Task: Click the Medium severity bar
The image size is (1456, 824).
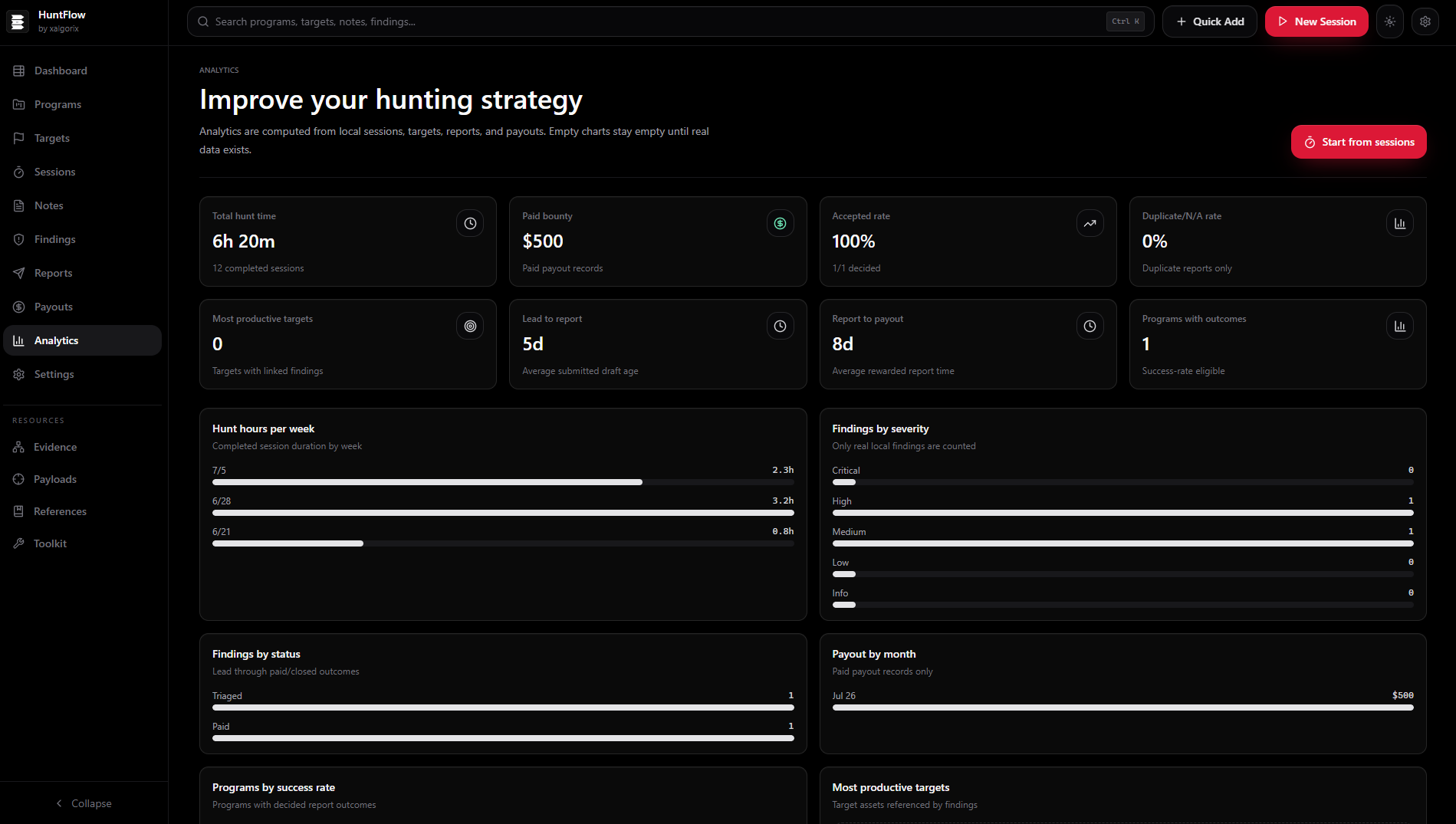Action: [x=1122, y=543]
